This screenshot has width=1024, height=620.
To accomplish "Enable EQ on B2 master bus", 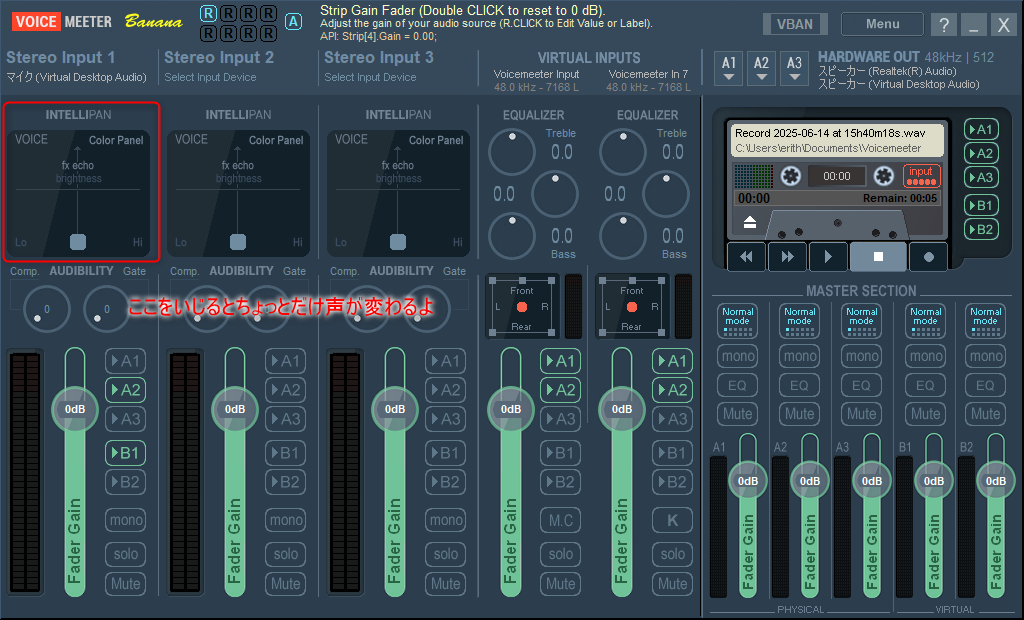I will [985, 385].
